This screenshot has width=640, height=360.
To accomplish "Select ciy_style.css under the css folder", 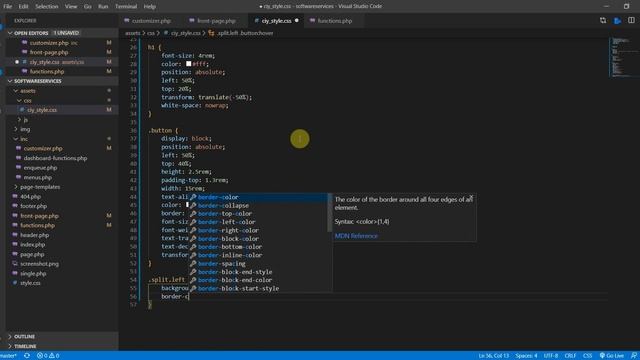I will [x=42, y=110].
